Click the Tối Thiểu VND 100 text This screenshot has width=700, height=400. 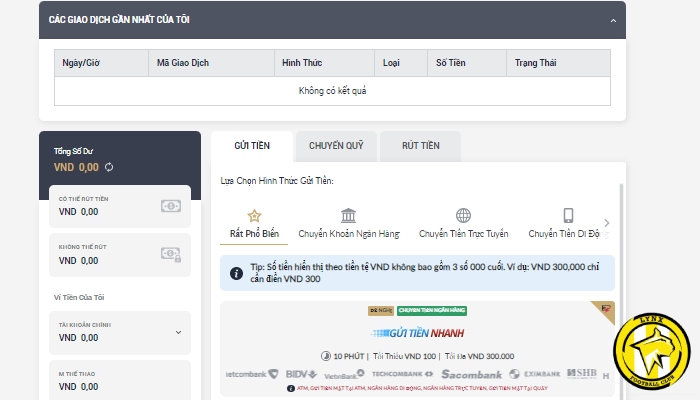tap(404, 356)
